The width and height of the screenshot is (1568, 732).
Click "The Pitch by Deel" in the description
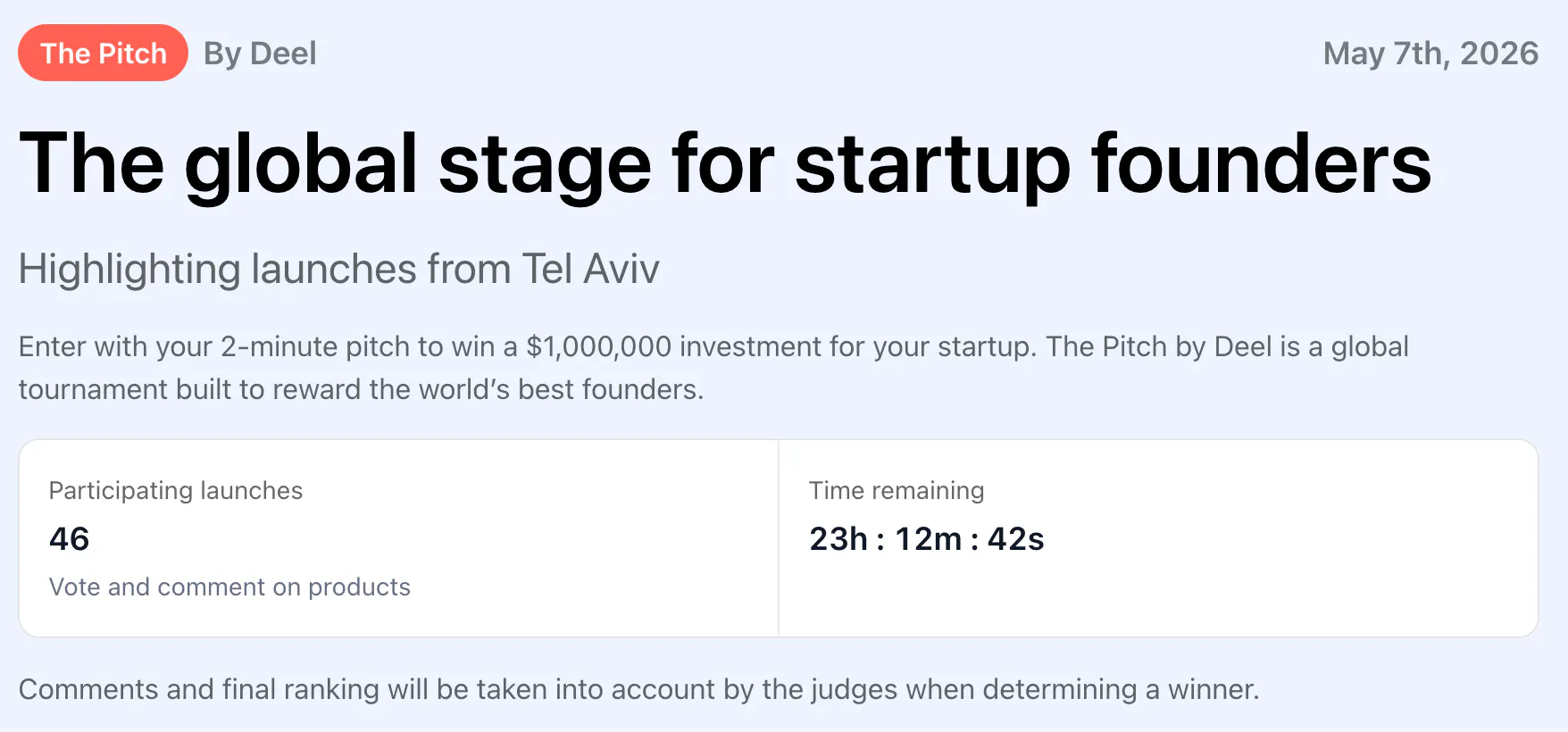pos(1160,346)
